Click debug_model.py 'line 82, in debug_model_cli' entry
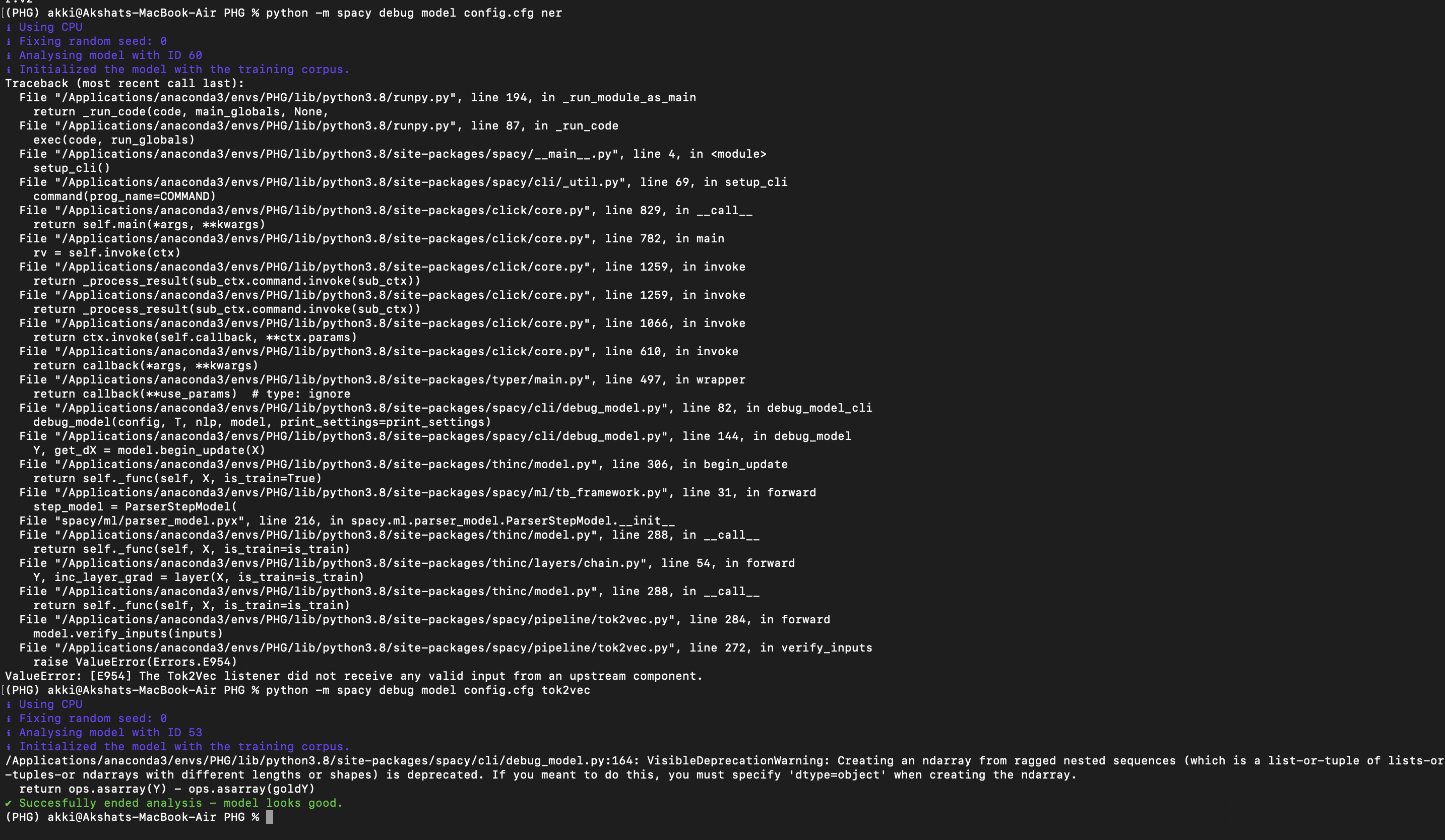 point(446,408)
